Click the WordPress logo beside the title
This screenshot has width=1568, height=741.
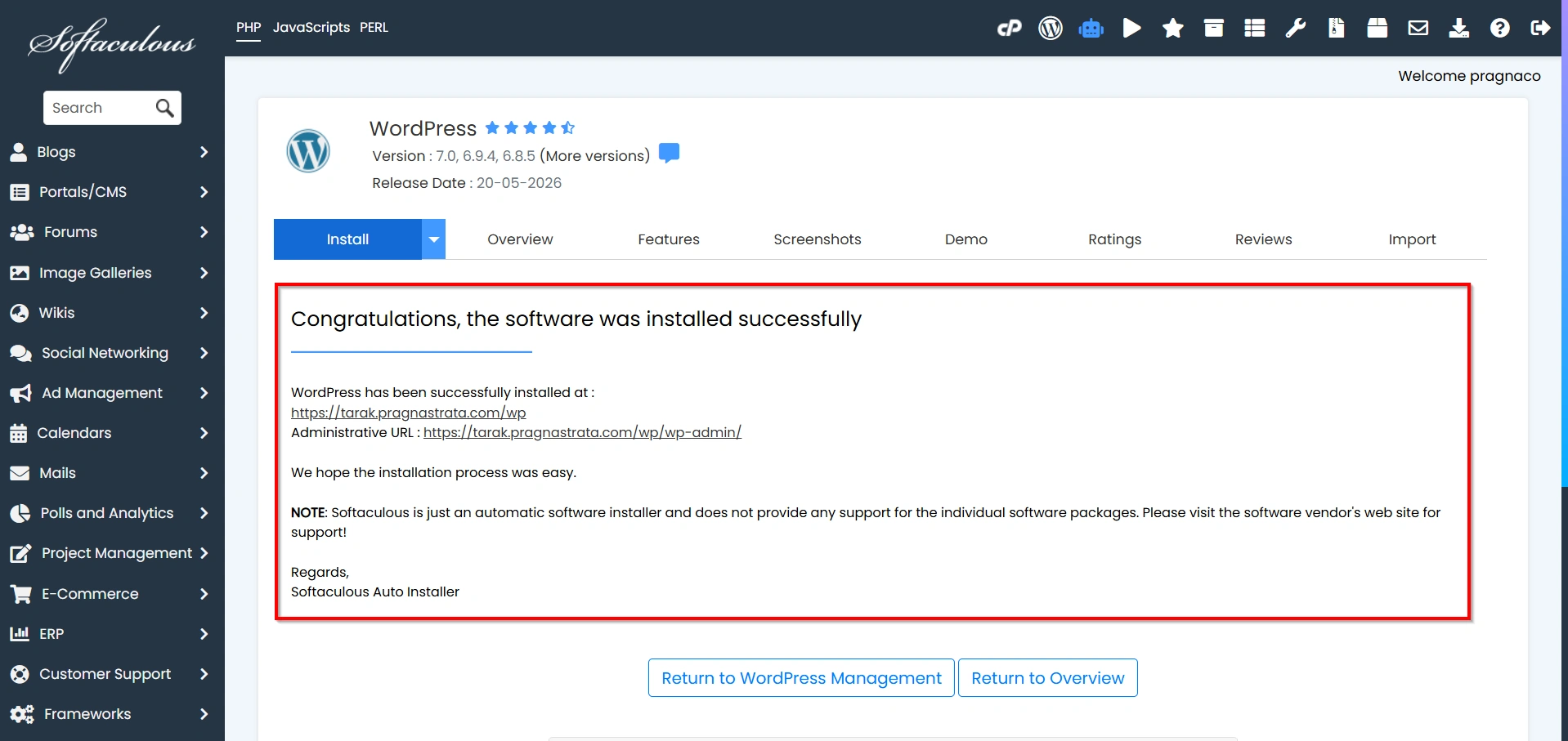point(308,151)
